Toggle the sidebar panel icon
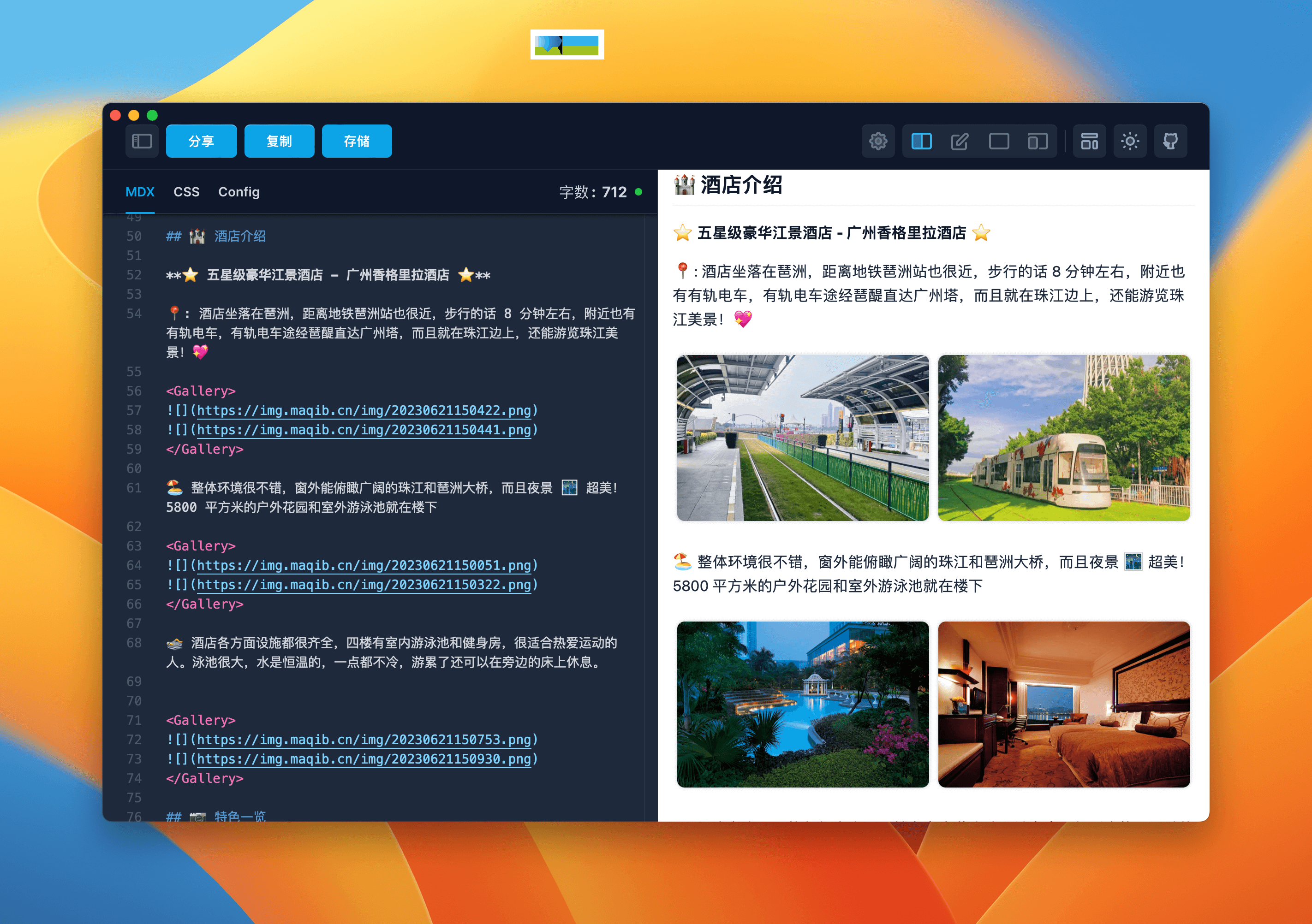This screenshot has width=1312, height=924. pyautogui.click(x=142, y=141)
